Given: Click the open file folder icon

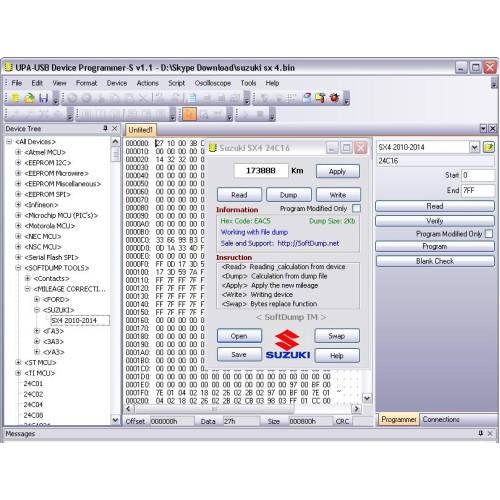Looking at the screenshot, I should (29, 98).
